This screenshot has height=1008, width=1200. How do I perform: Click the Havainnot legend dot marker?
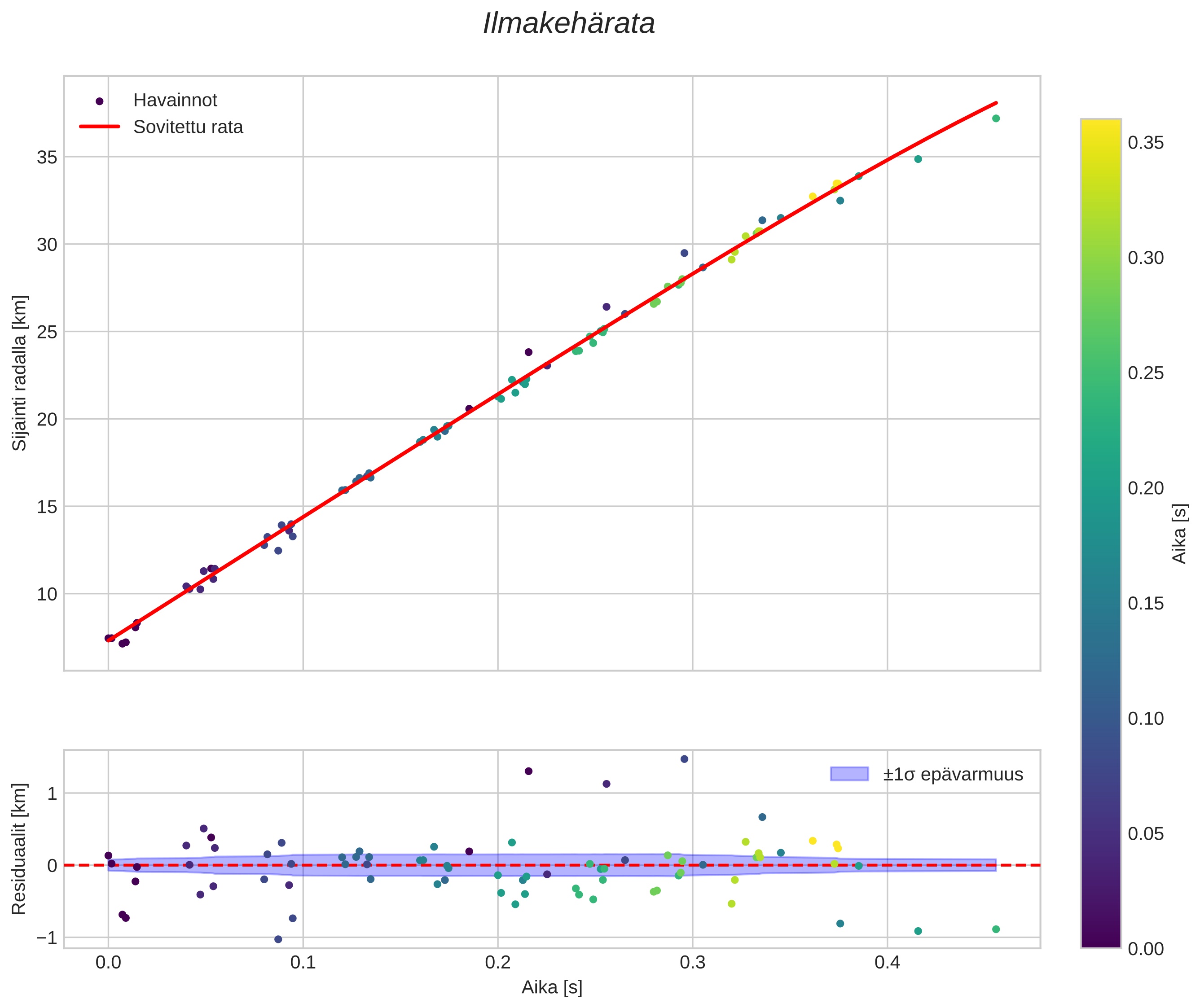coord(100,101)
